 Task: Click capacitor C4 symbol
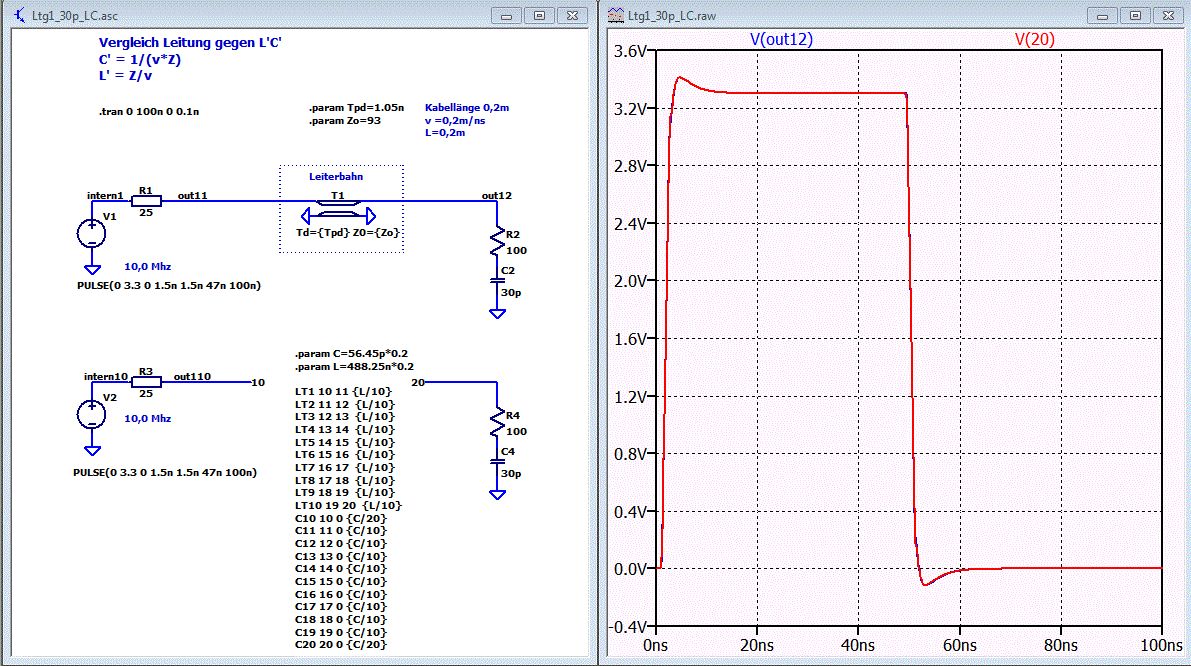coord(498,461)
